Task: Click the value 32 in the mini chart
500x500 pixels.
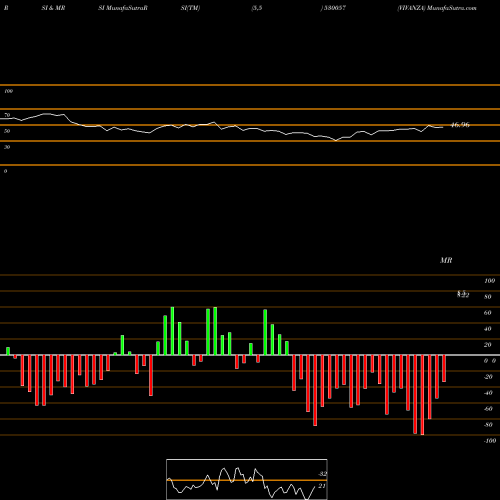Action: point(322,474)
